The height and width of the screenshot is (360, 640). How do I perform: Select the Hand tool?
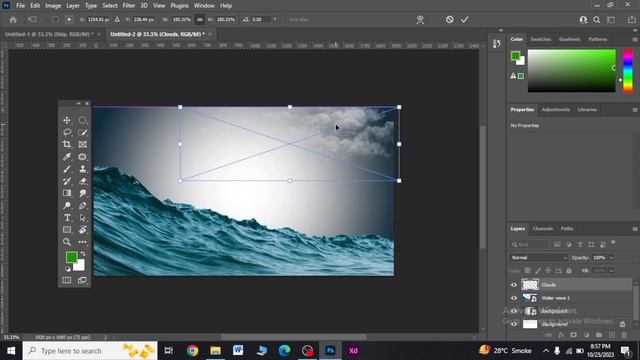(82, 230)
